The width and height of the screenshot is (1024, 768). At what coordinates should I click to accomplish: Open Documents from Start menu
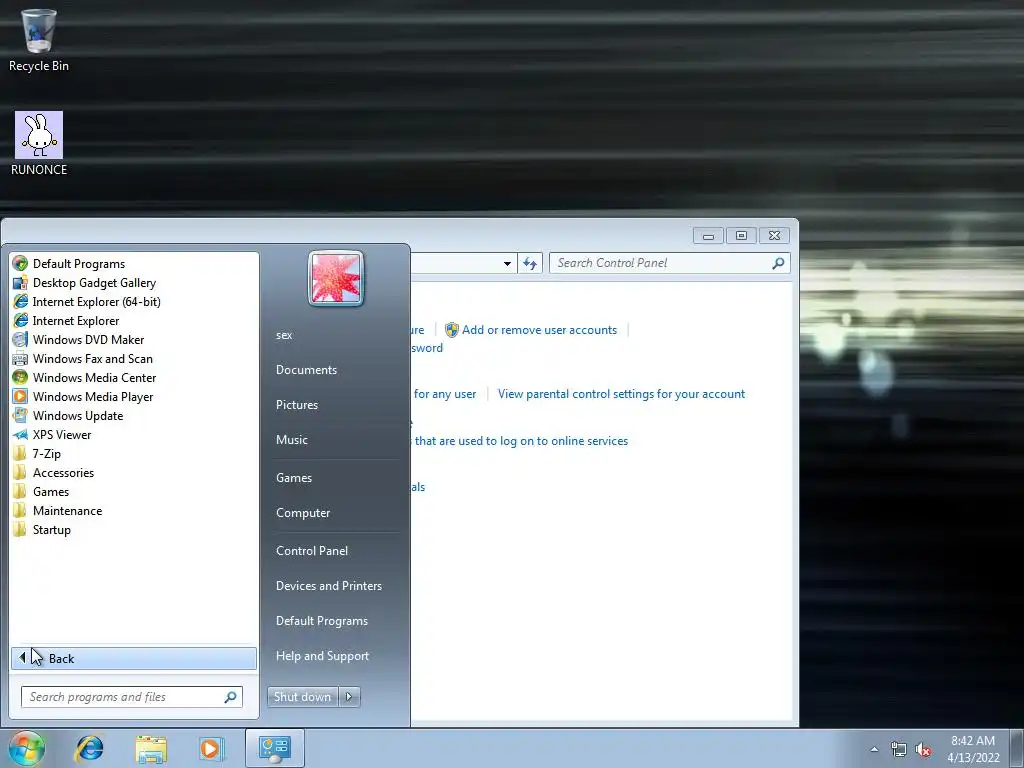click(306, 370)
